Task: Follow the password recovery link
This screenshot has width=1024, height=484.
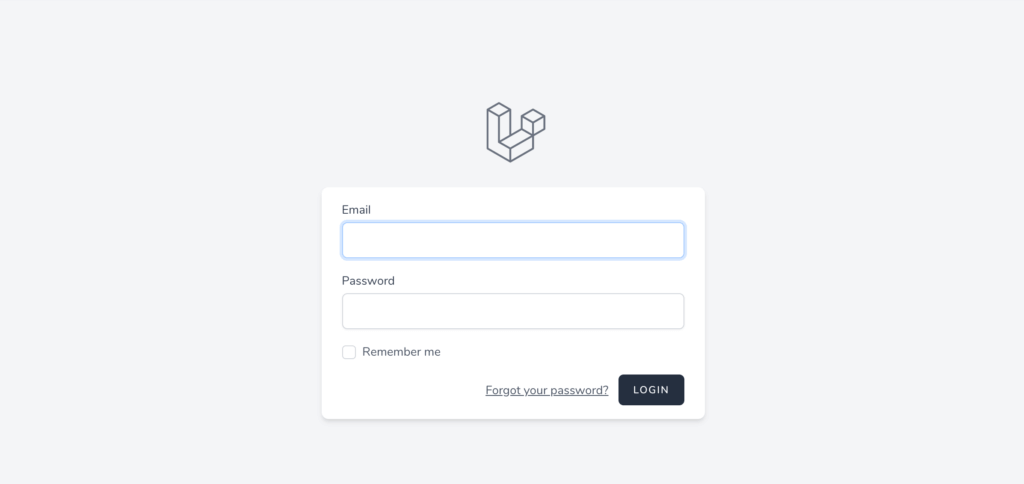Action: pos(547,390)
